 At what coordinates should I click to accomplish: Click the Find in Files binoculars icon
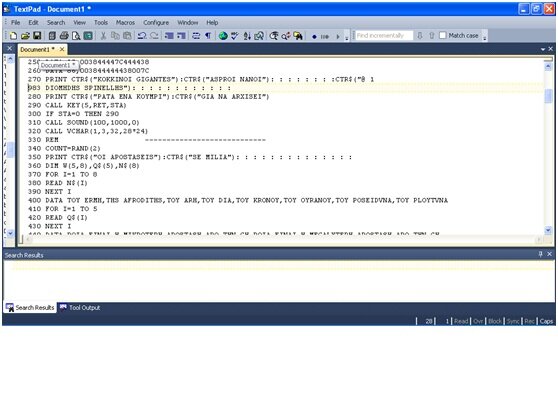click(x=298, y=36)
